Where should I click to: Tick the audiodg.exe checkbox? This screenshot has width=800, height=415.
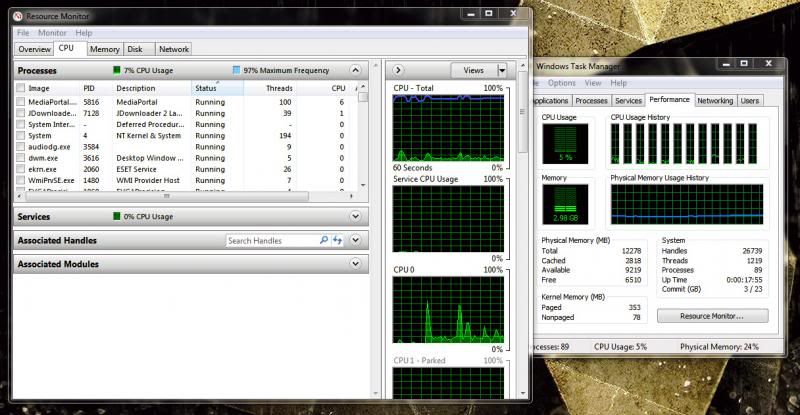coord(20,147)
